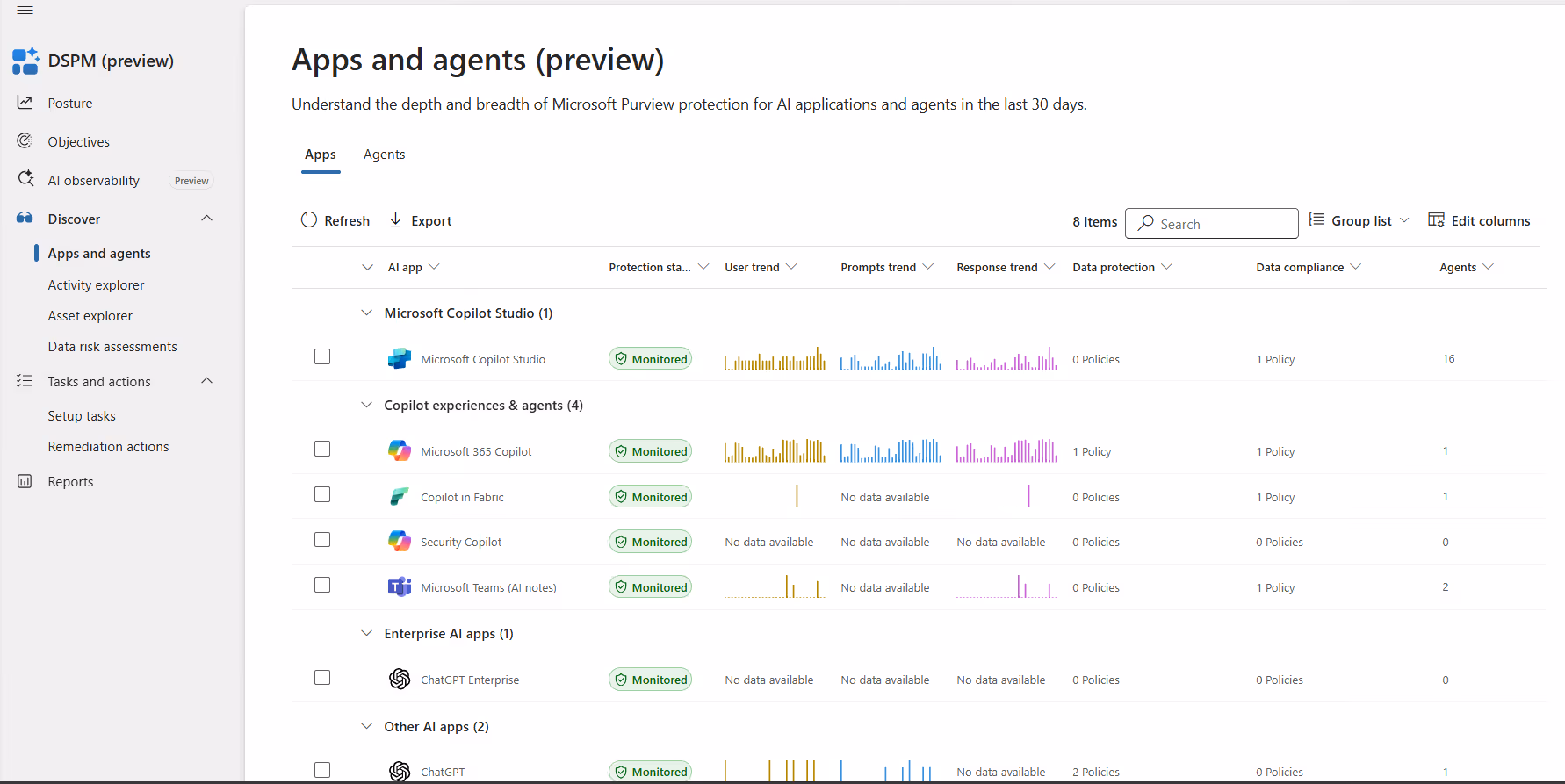Click the Export download arrow icon
Image resolution: width=1565 pixels, height=784 pixels.
[396, 220]
